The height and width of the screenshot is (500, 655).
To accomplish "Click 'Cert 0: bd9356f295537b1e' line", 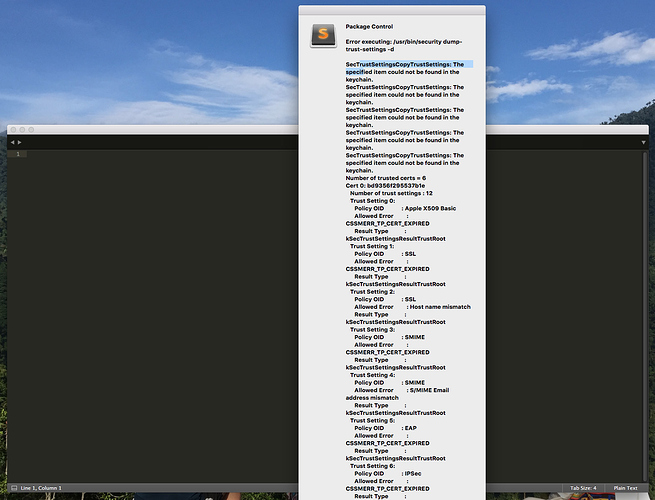I will tap(385, 185).
